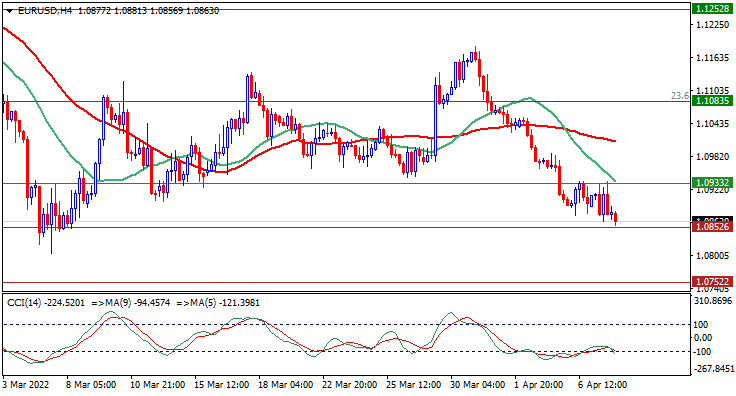This screenshot has width=736, height=396.
Task: Select the 1.09332 green price label
Action: tap(712, 183)
